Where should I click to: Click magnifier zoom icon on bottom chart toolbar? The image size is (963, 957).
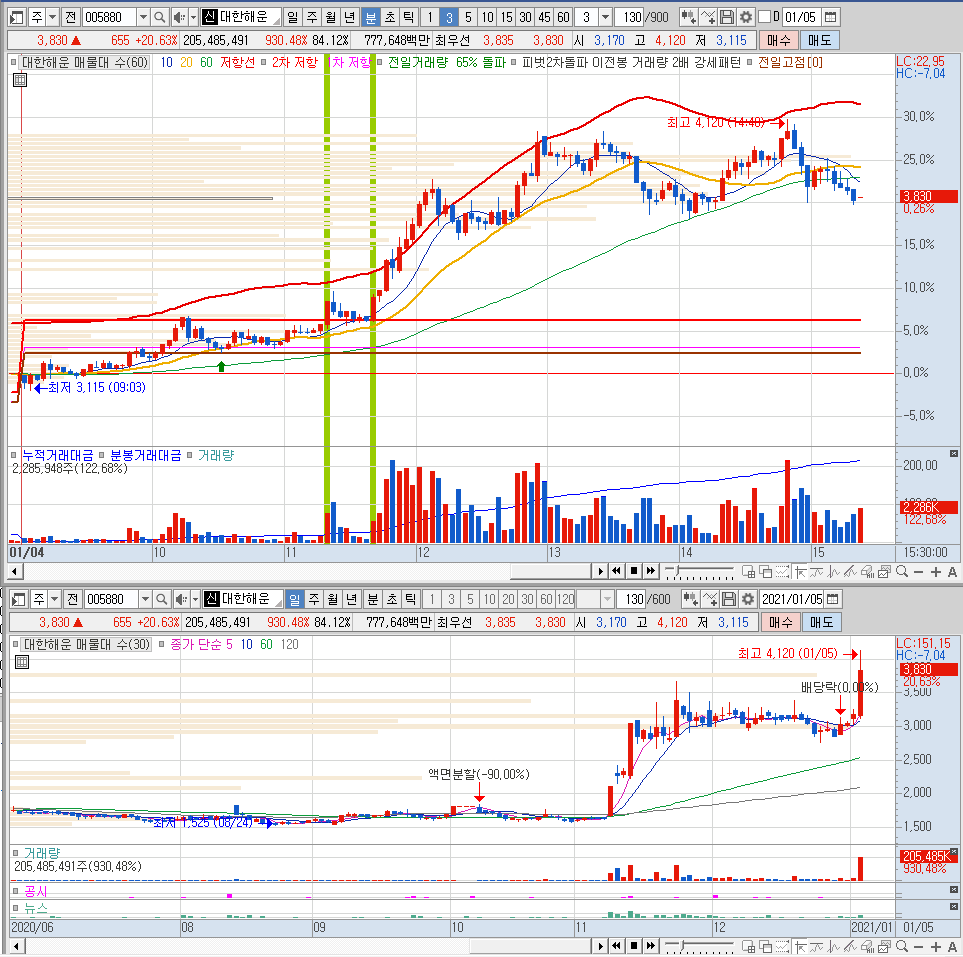pyautogui.click(x=902, y=947)
